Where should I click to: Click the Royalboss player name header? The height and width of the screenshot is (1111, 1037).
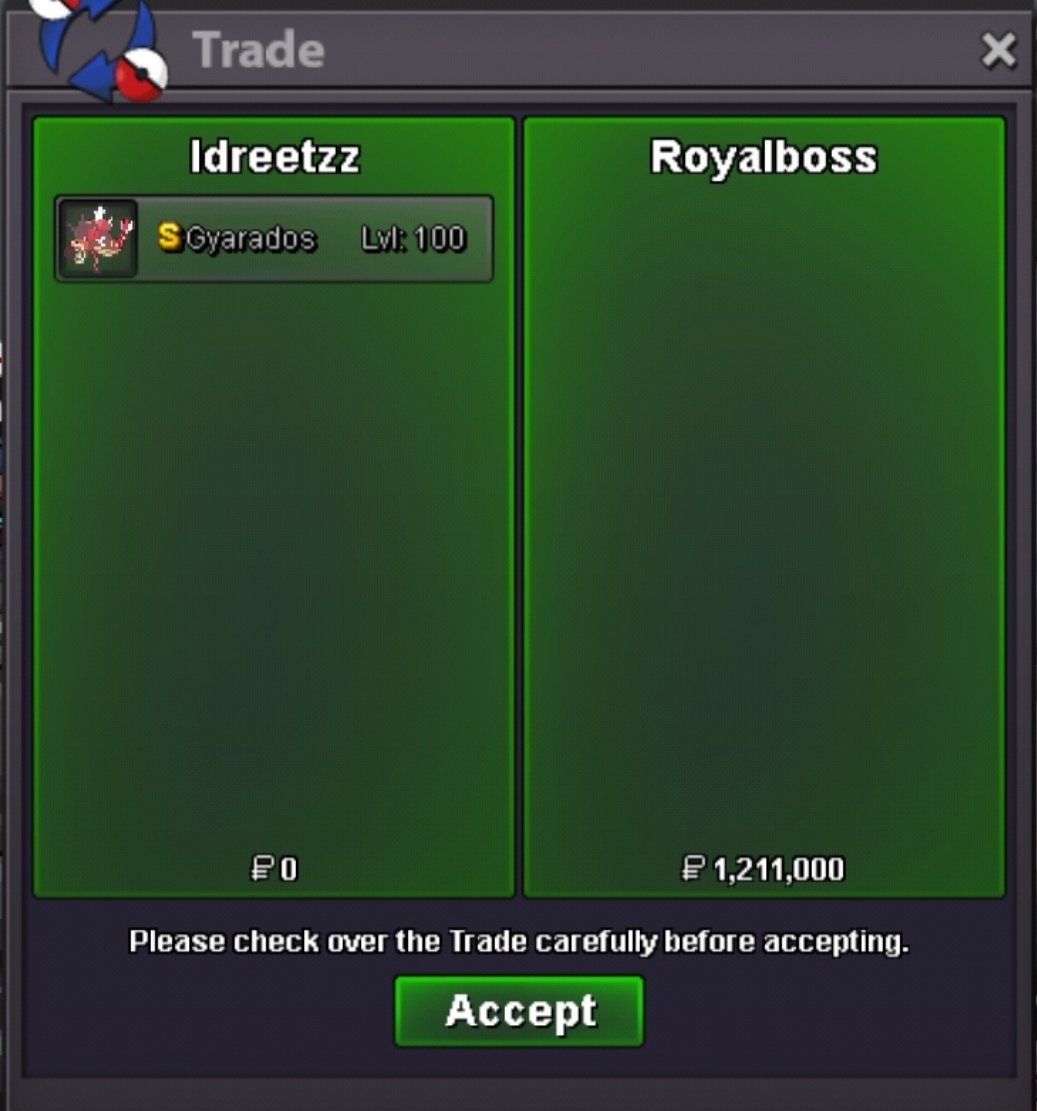pyautogui.click(x=764, y=157)
